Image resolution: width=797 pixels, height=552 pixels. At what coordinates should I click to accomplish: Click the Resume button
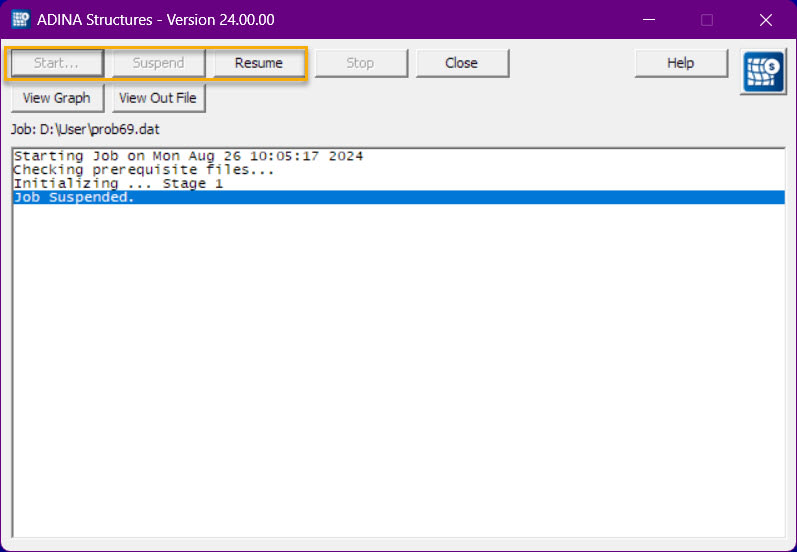(x=259, y=63)
